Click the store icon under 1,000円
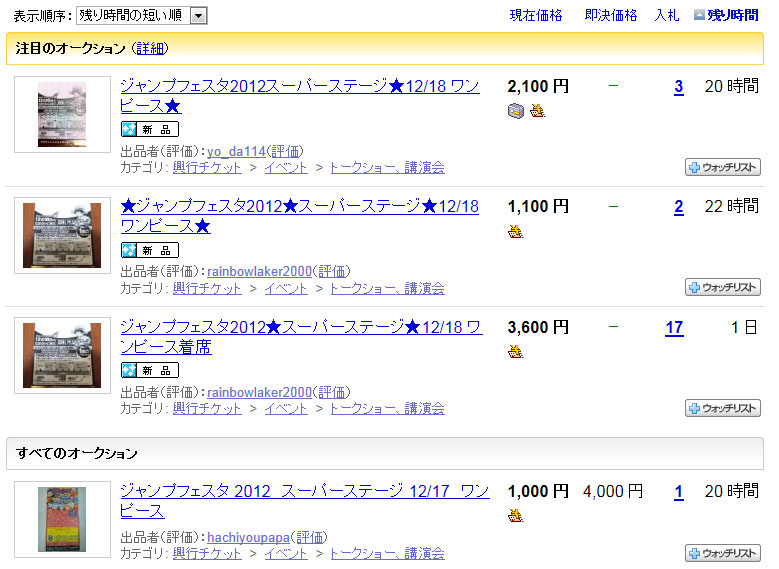 pyautogui.click(x=516, y=516)
